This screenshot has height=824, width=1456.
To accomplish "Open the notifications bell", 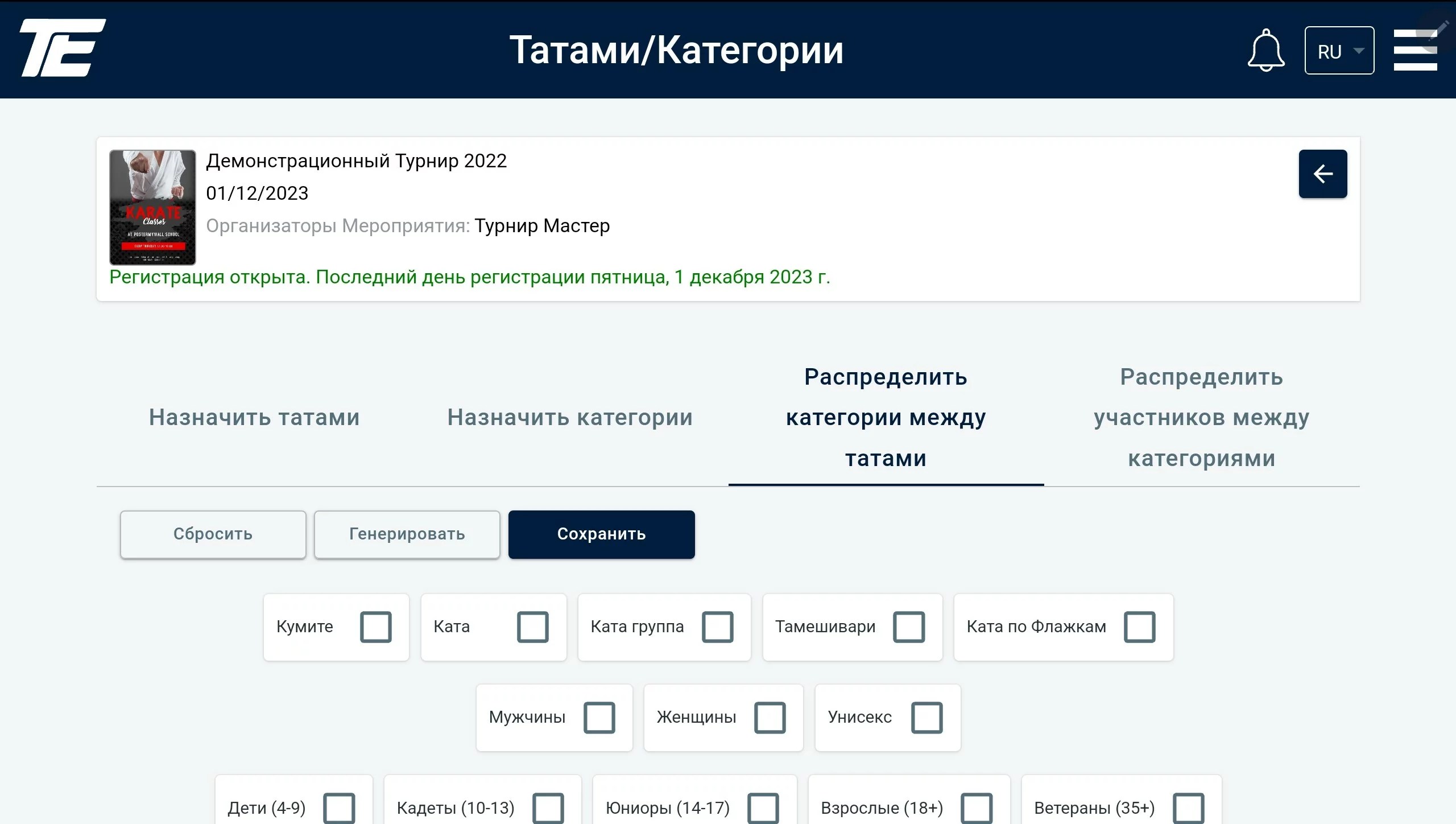I will click(1266, 50).
